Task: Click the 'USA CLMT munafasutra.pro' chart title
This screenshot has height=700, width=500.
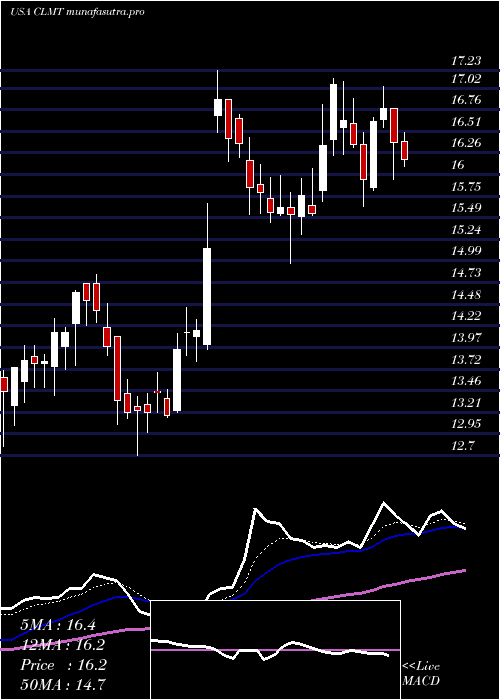Action: point(77,12)
